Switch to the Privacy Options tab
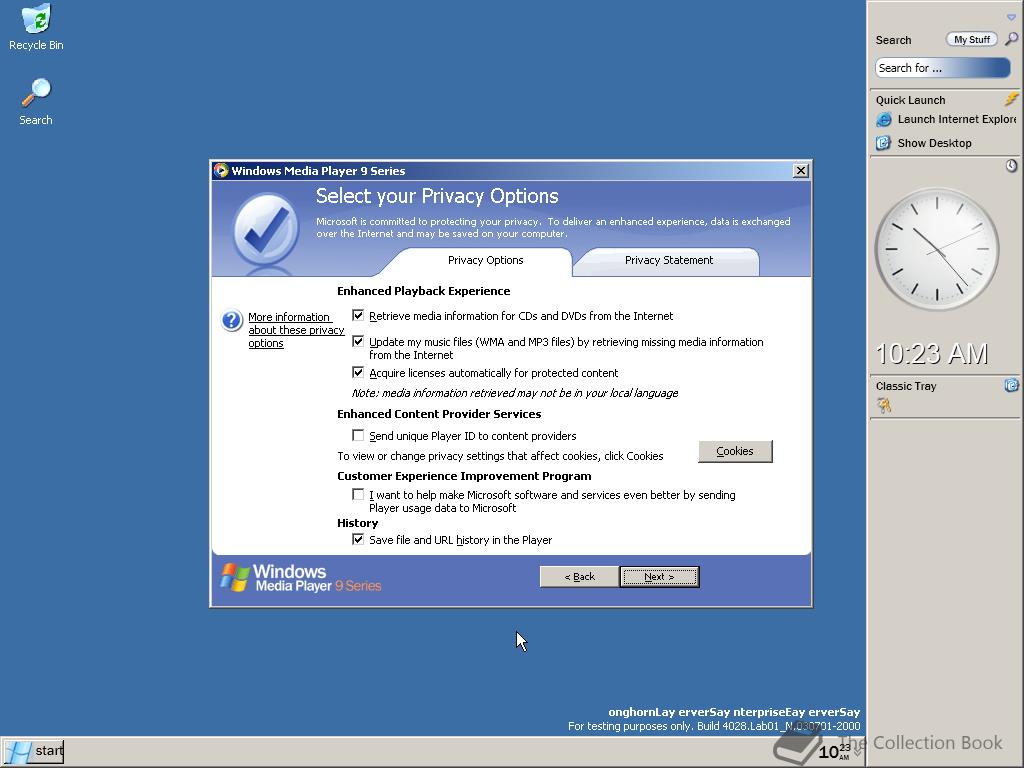 point(485,261)
